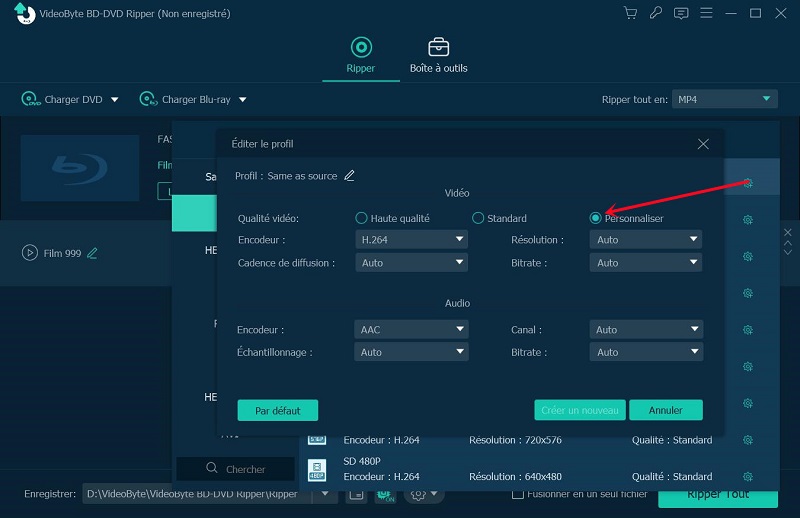Click the Par défaut button
The image size is (800, 518).
tap(278, 410)
